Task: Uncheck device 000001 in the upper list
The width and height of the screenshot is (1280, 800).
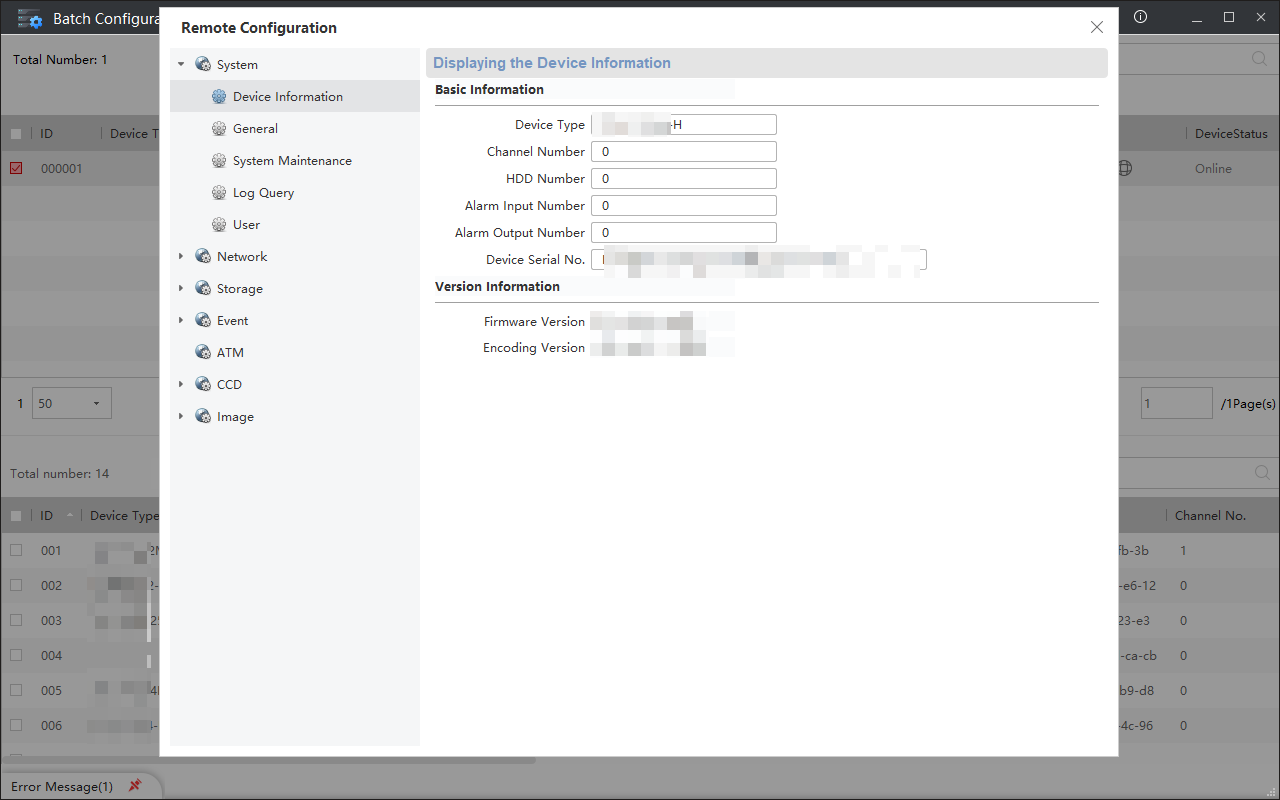Action: [x=15, y=168]
